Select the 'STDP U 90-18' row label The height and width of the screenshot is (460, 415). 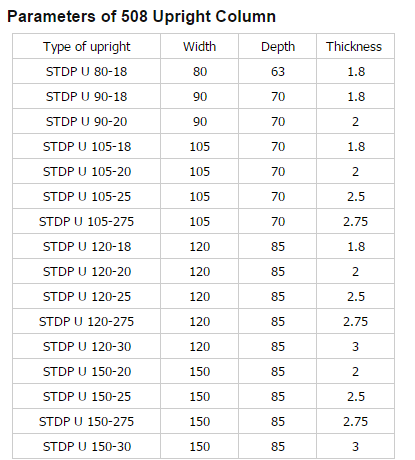click(87, 96)
